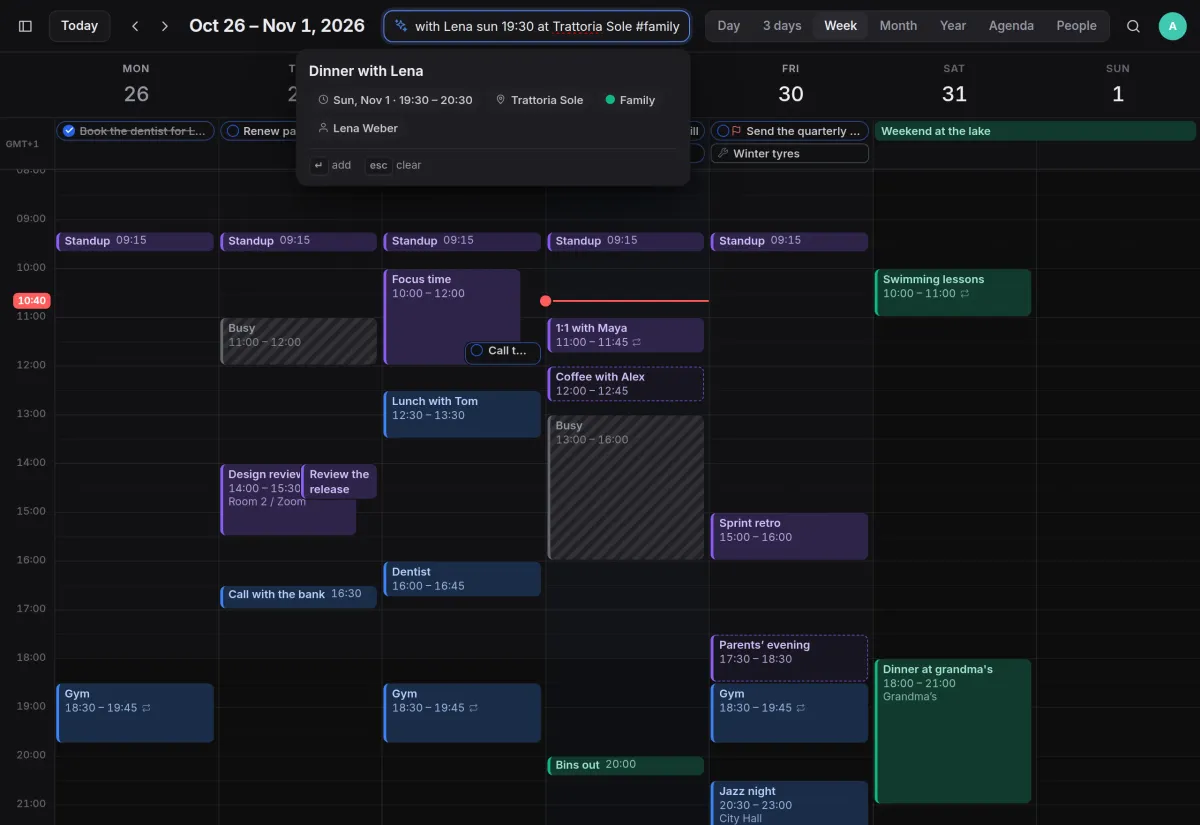Open the user avatar "A" menu
This screenshot has height=825, width=1200.
click(1173, 26)
